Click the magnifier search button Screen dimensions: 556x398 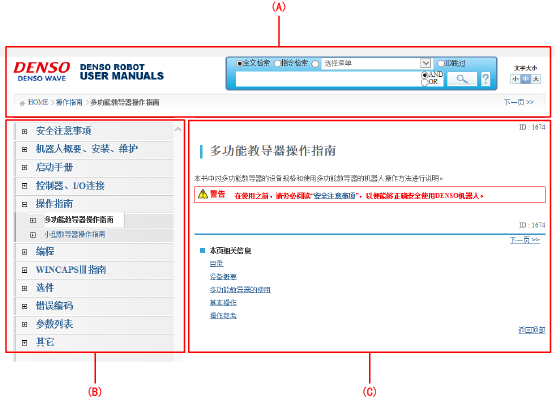pyautogui.click(x=462, y=79)
